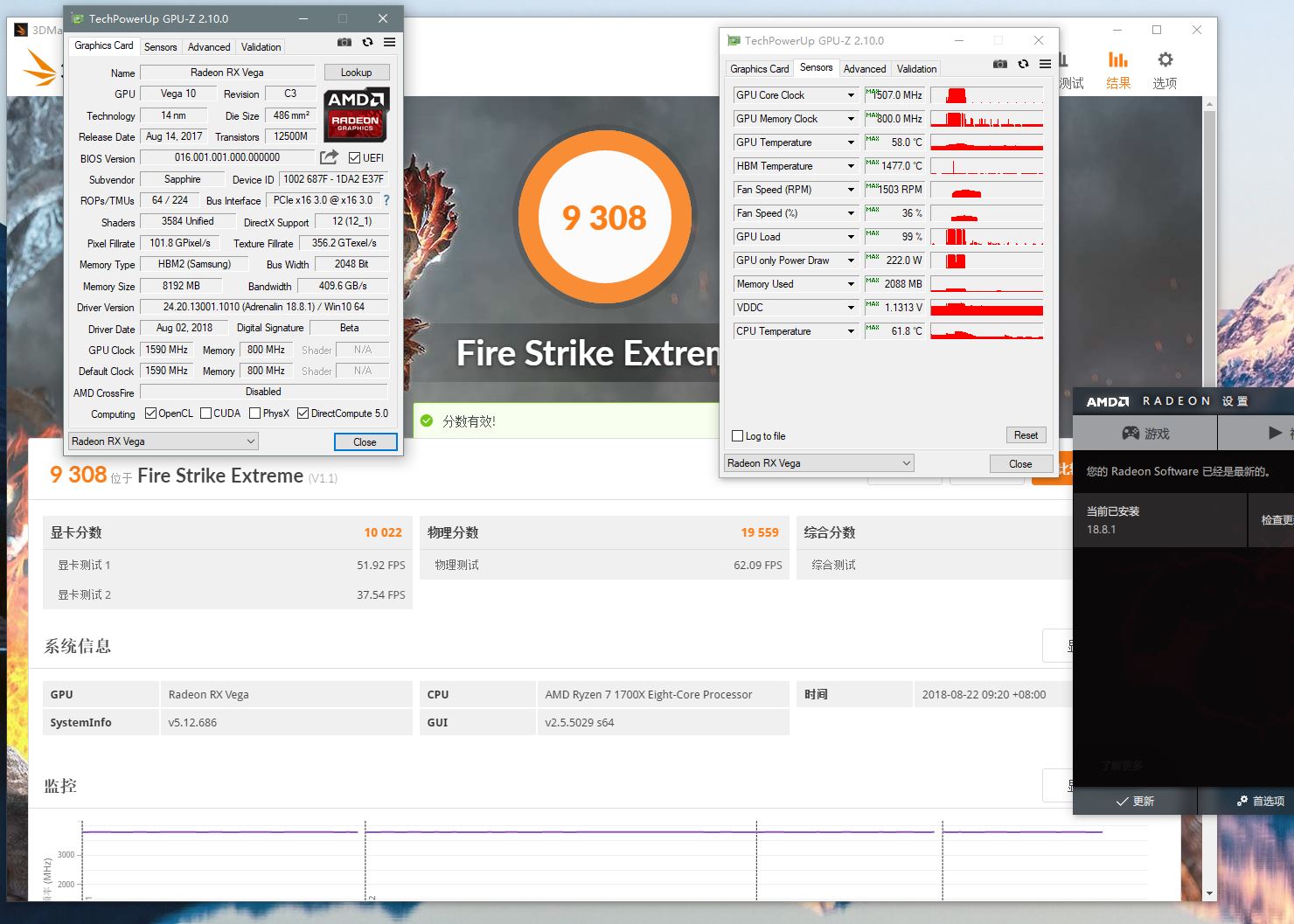Click the video play icon in Radeon Settings
This screenshot has height=924, width=1294.
click(x=1275, y=433)
